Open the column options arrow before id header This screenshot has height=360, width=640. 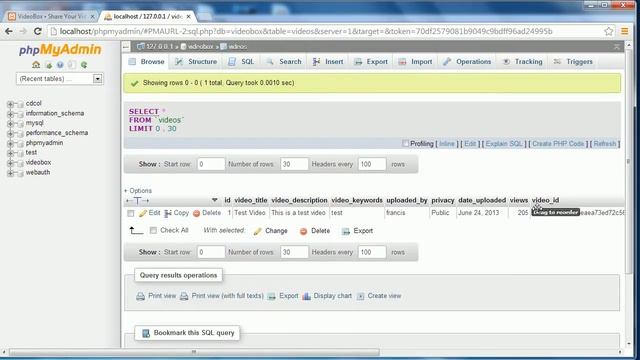tap(215, 200)
